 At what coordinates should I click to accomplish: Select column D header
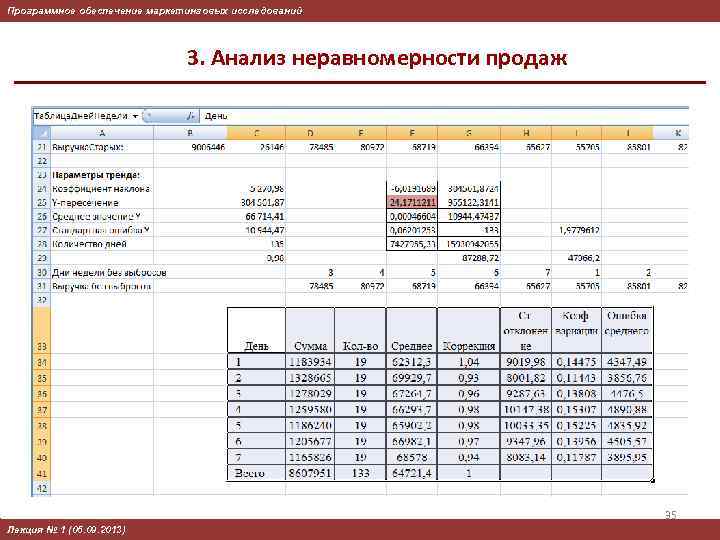[x=310, y=133]
